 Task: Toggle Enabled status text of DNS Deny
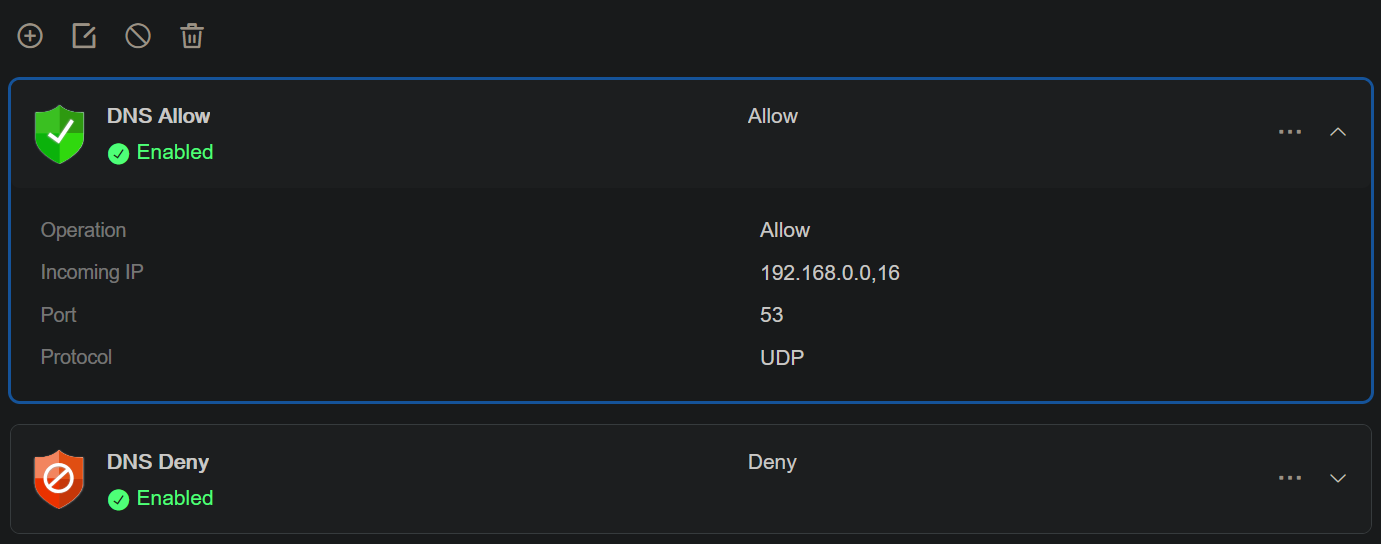click(x=175, y=498)
